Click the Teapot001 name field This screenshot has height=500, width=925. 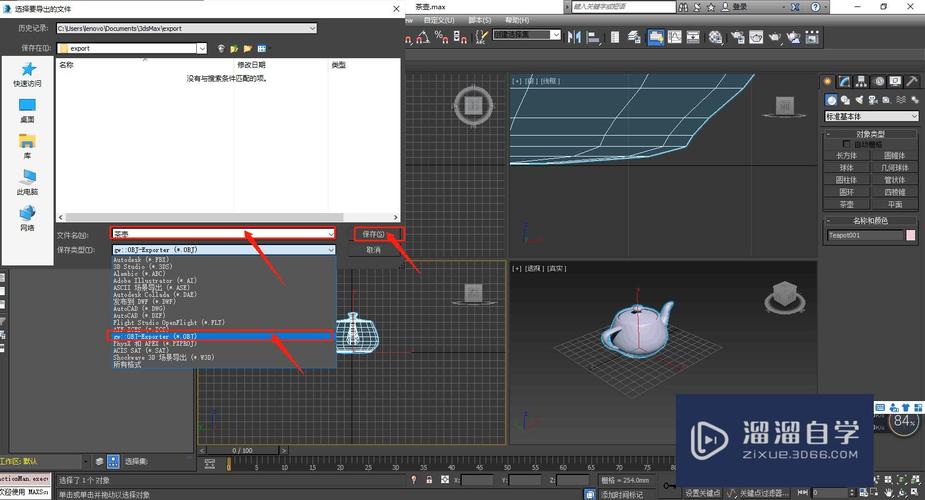pyautogui.click(x=865, y=235)
